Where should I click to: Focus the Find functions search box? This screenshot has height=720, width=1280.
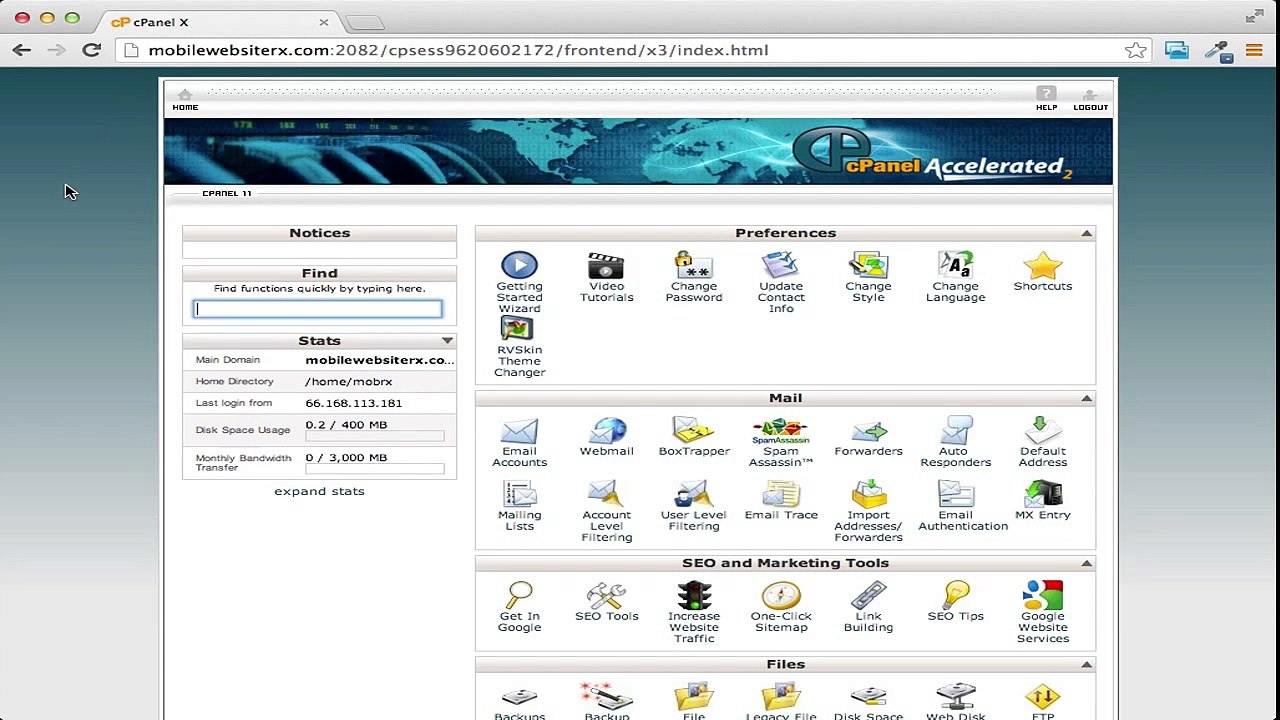click(317, 309)
